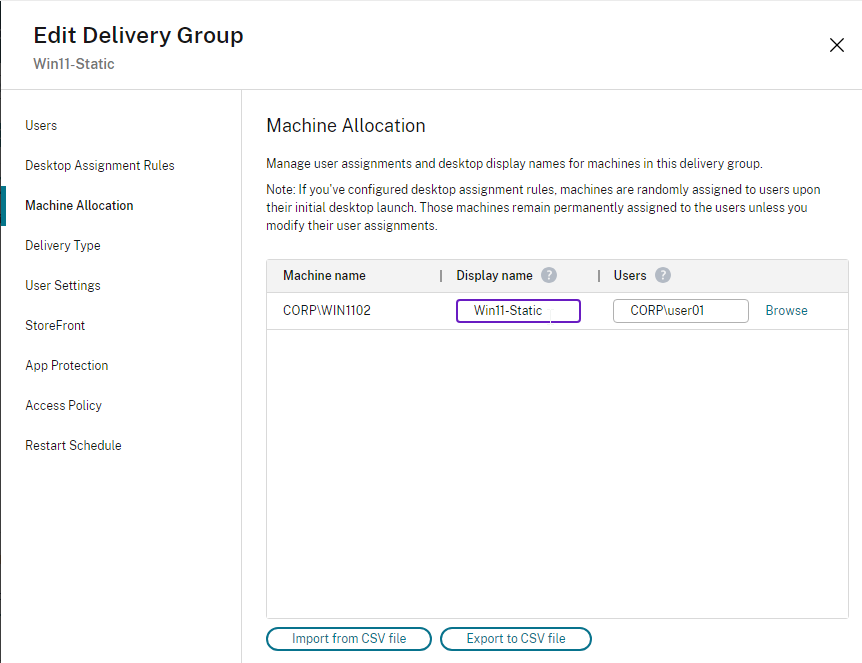862x663 pixels.
Task: Click Browse link to pick a user
Action: [x=786, y=311]
